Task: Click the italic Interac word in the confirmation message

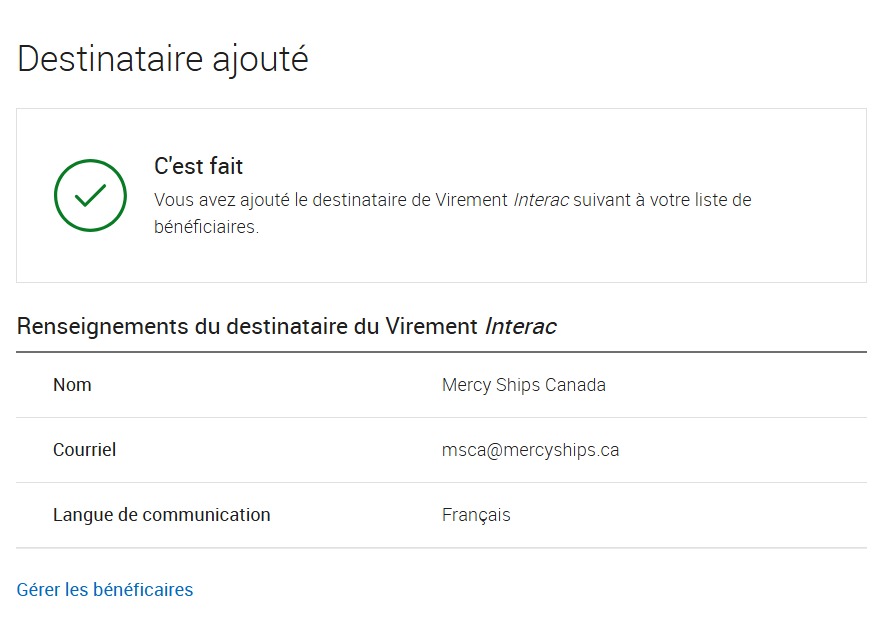Action: 541,200
